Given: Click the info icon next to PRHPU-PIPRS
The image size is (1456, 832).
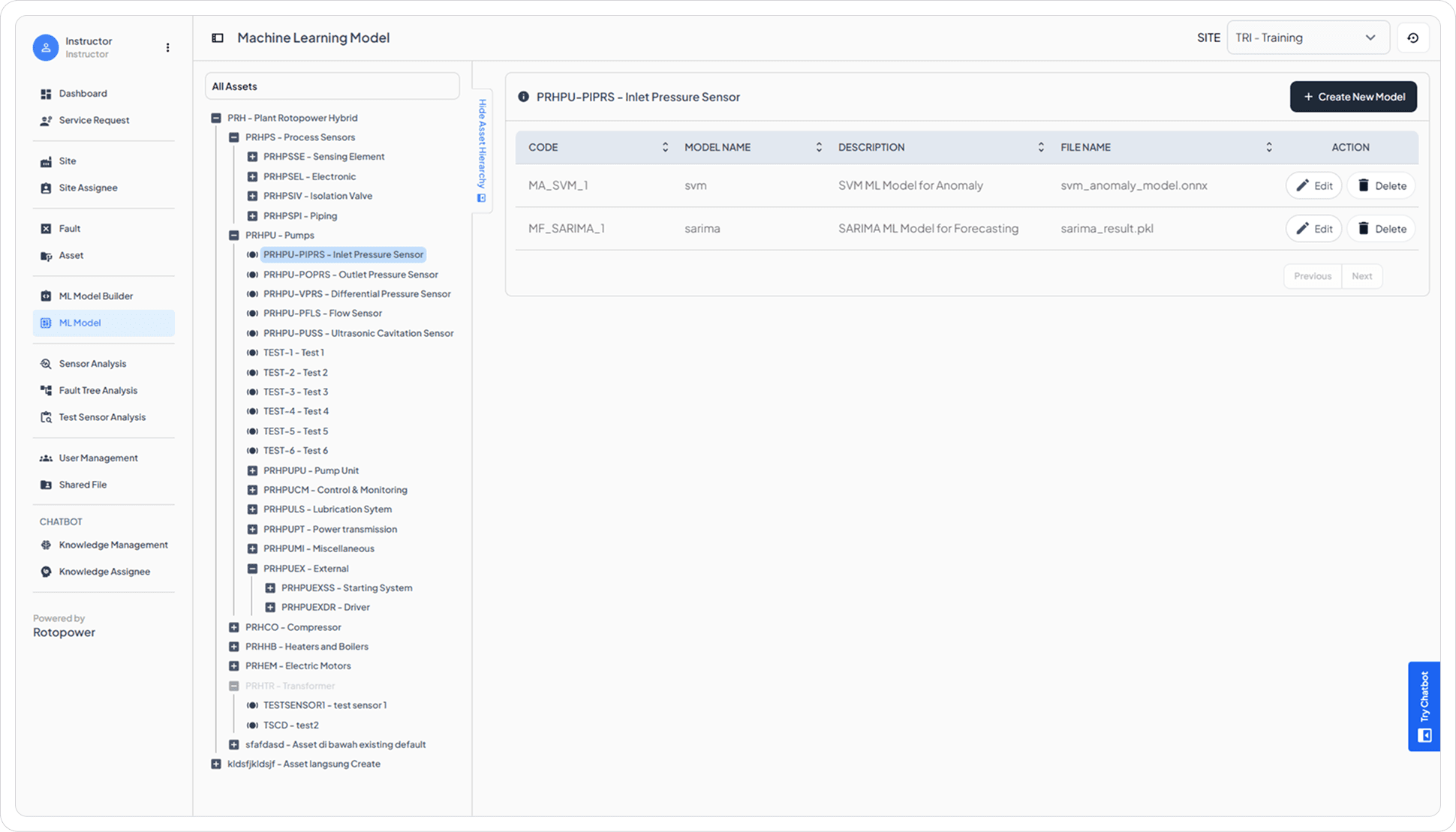Looking at the screenshot, I should 523,97.
